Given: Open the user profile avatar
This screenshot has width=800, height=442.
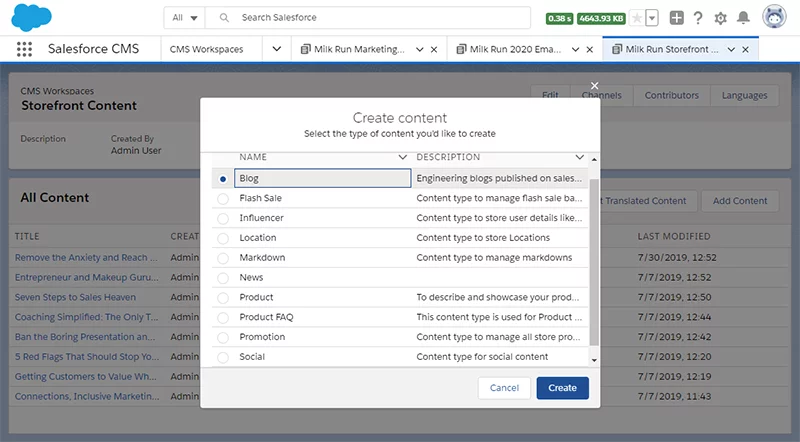Looking at the screenshot, I should tap(774, 17).
